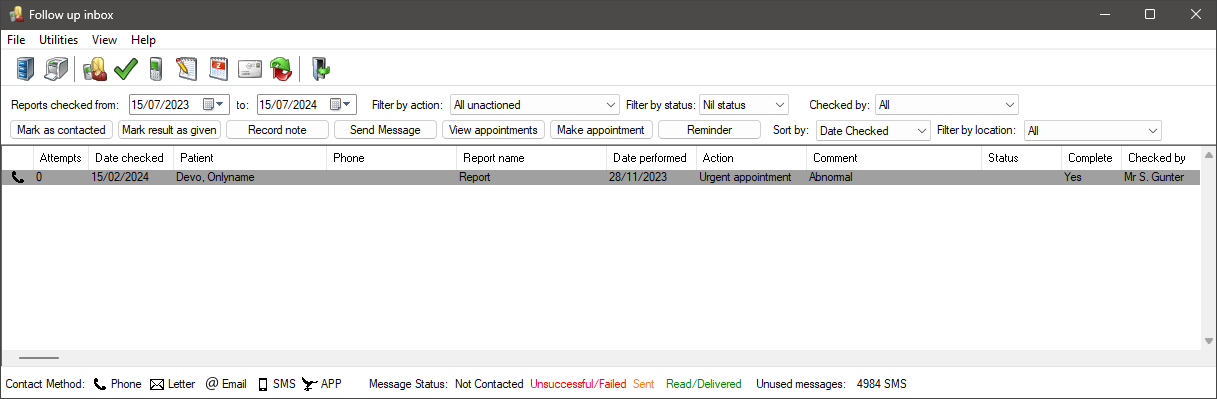Click the horizontal scrollbar thumb
Viewport: 1217px width, 399px height.
[39, 357]
